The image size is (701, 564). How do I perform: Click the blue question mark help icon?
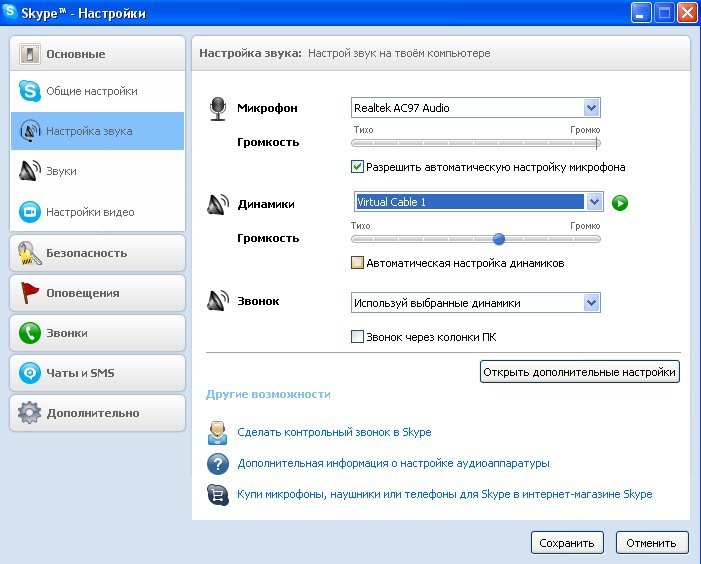click(x=218, y=464)
